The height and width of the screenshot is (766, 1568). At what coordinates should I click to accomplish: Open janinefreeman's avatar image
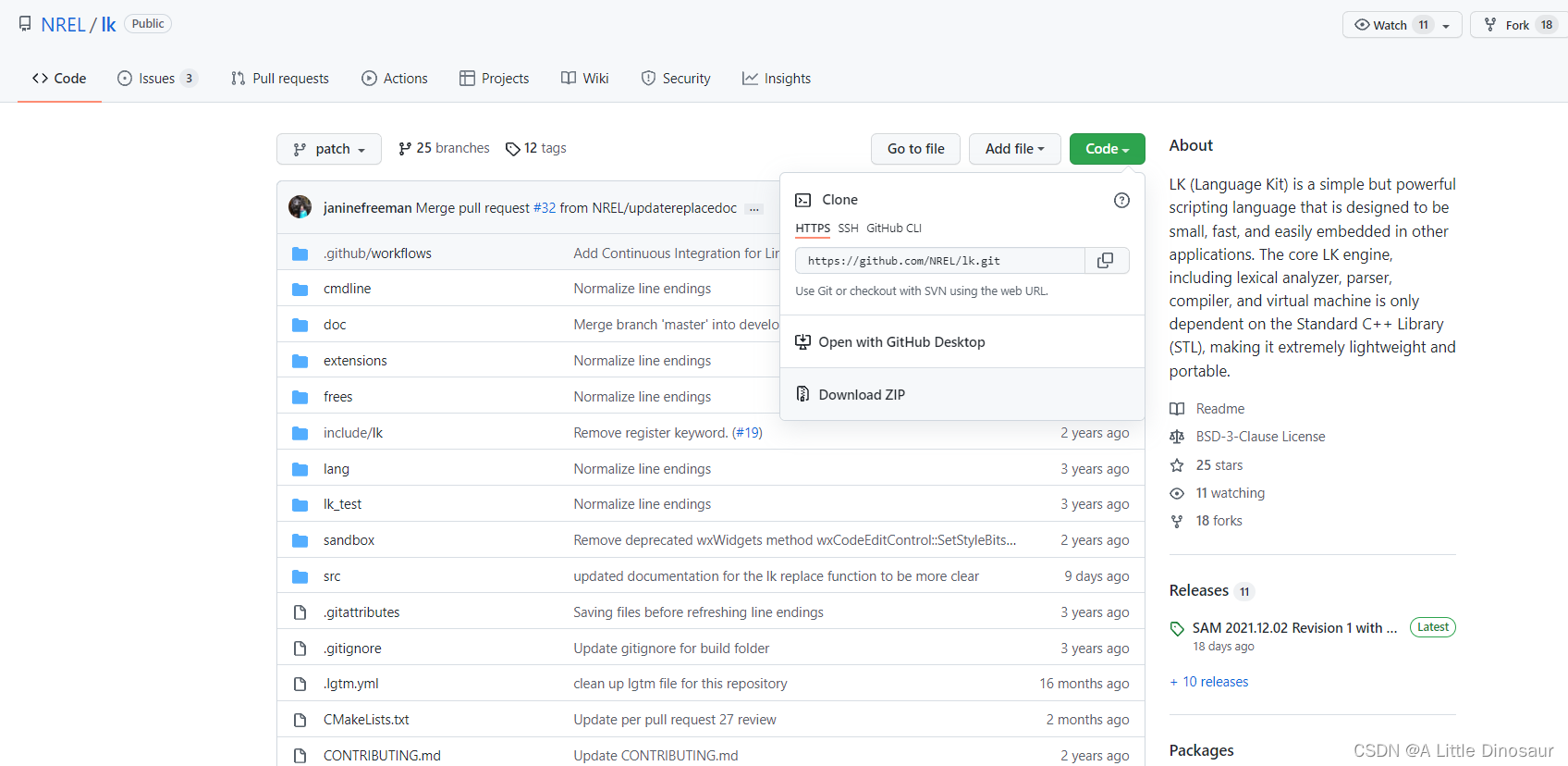(300, 207)
